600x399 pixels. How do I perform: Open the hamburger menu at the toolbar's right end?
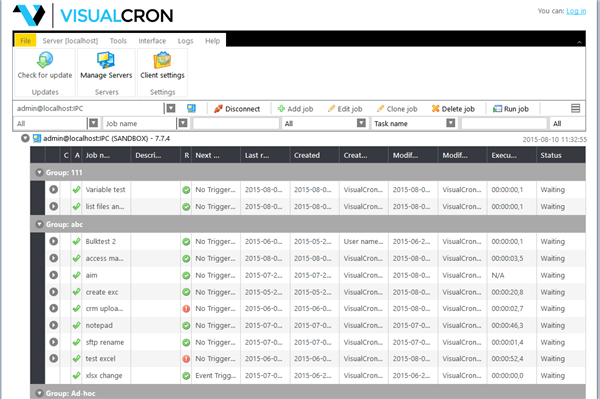point(576,108)
